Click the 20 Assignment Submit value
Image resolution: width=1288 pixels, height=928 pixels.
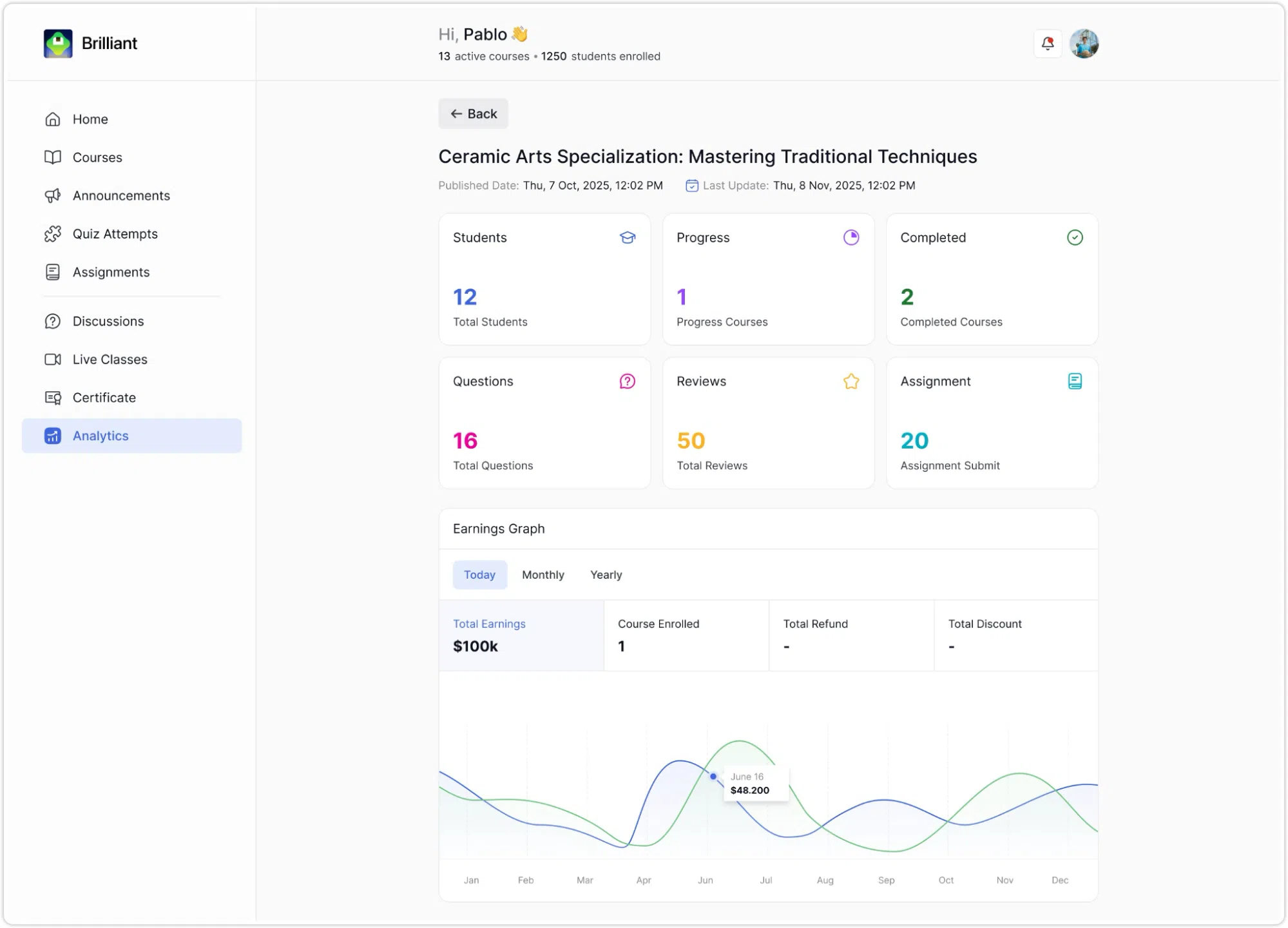(x=914, y=441)
